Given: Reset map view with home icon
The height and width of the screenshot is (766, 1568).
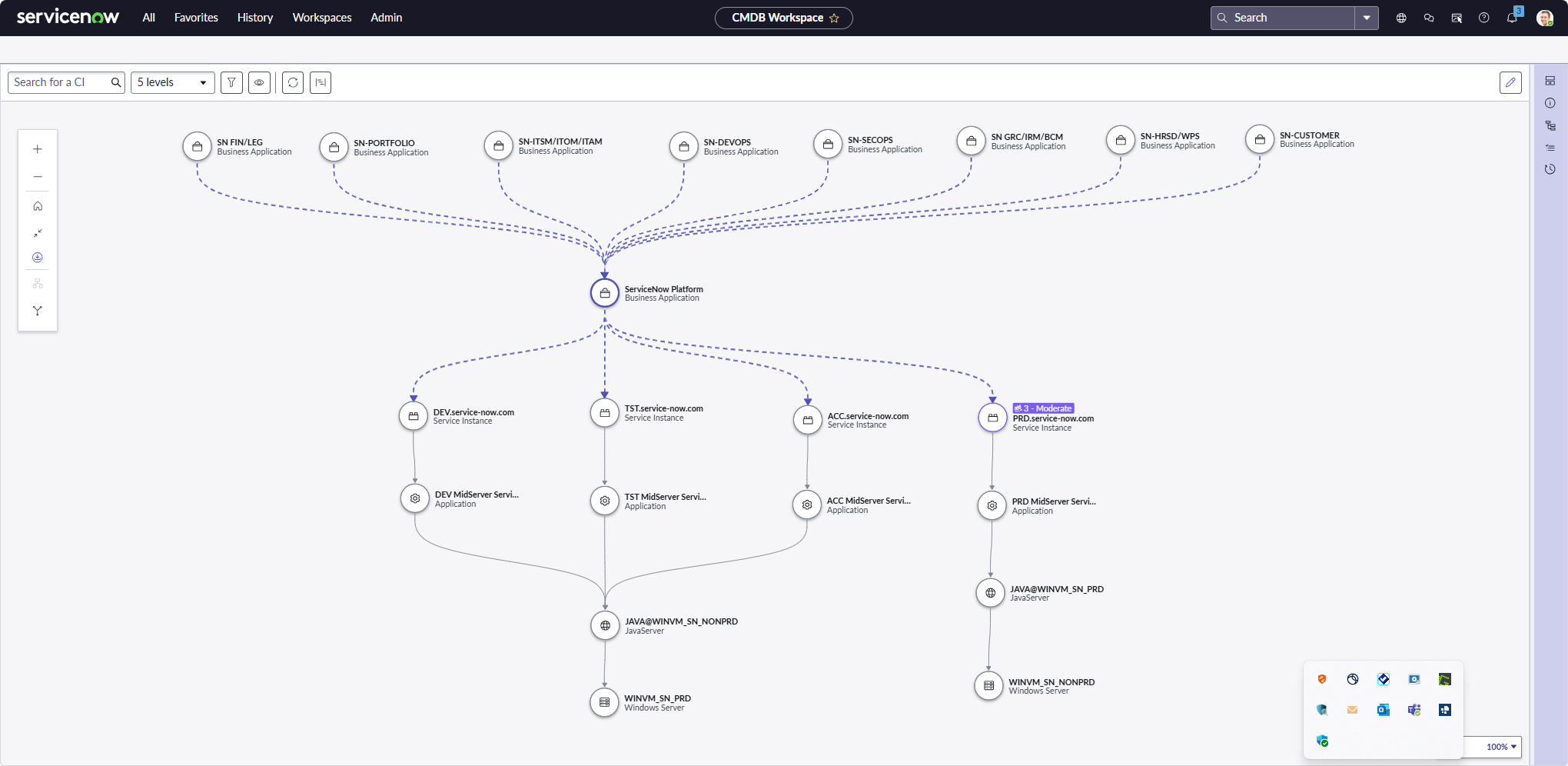Looking at the screenshot, I should point(38,206).
